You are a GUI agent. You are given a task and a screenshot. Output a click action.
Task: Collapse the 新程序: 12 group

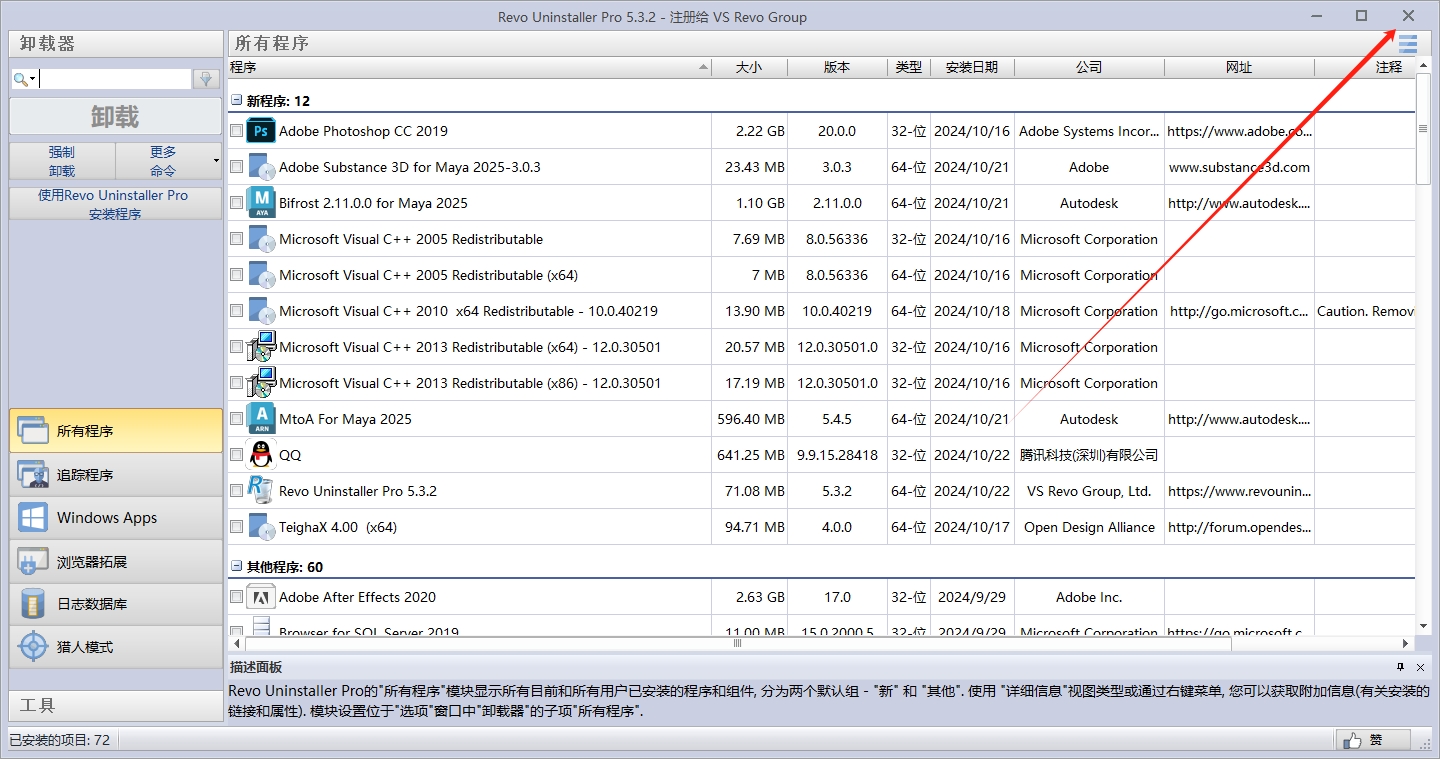click(x=237, y=101)
